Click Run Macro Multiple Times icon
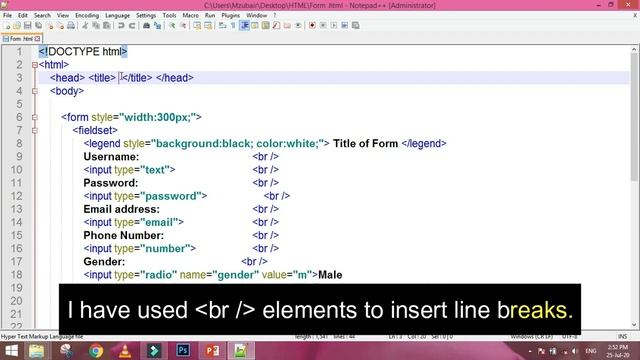This screenshot has height=360, width=640. [x=344, y=25]
